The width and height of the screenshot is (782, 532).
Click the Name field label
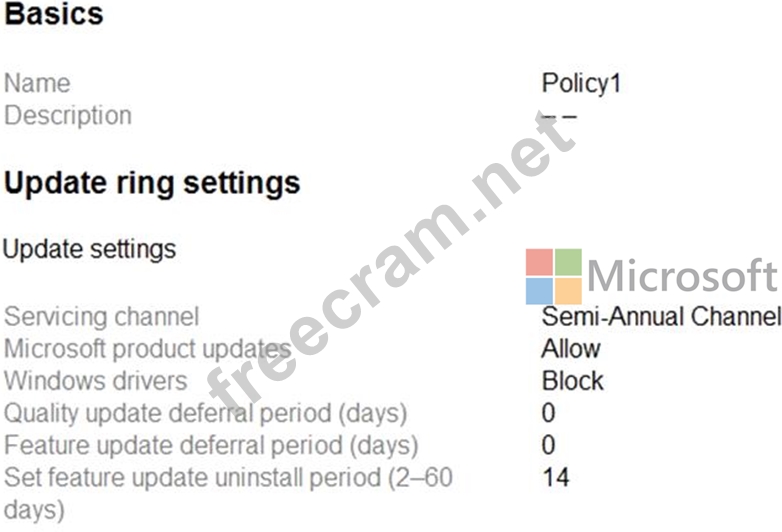pyautogui.click(x=37, y=83)
